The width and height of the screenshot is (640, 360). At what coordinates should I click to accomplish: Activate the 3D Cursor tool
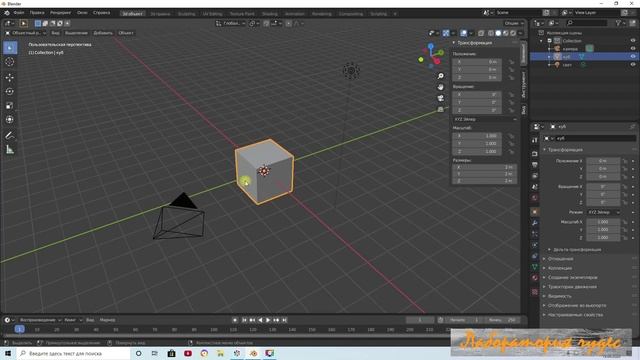[10, 62]
